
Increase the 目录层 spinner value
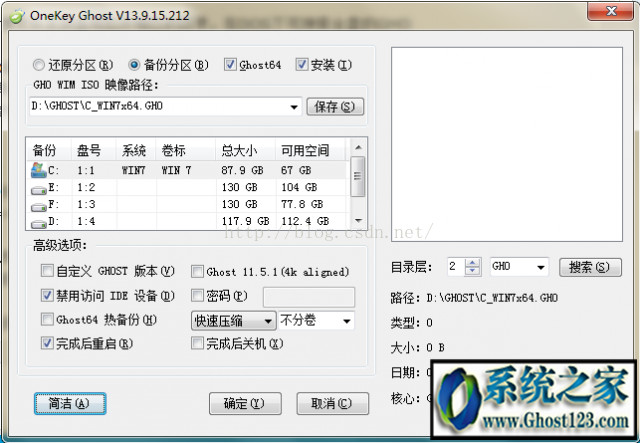(x=472, y=263)
